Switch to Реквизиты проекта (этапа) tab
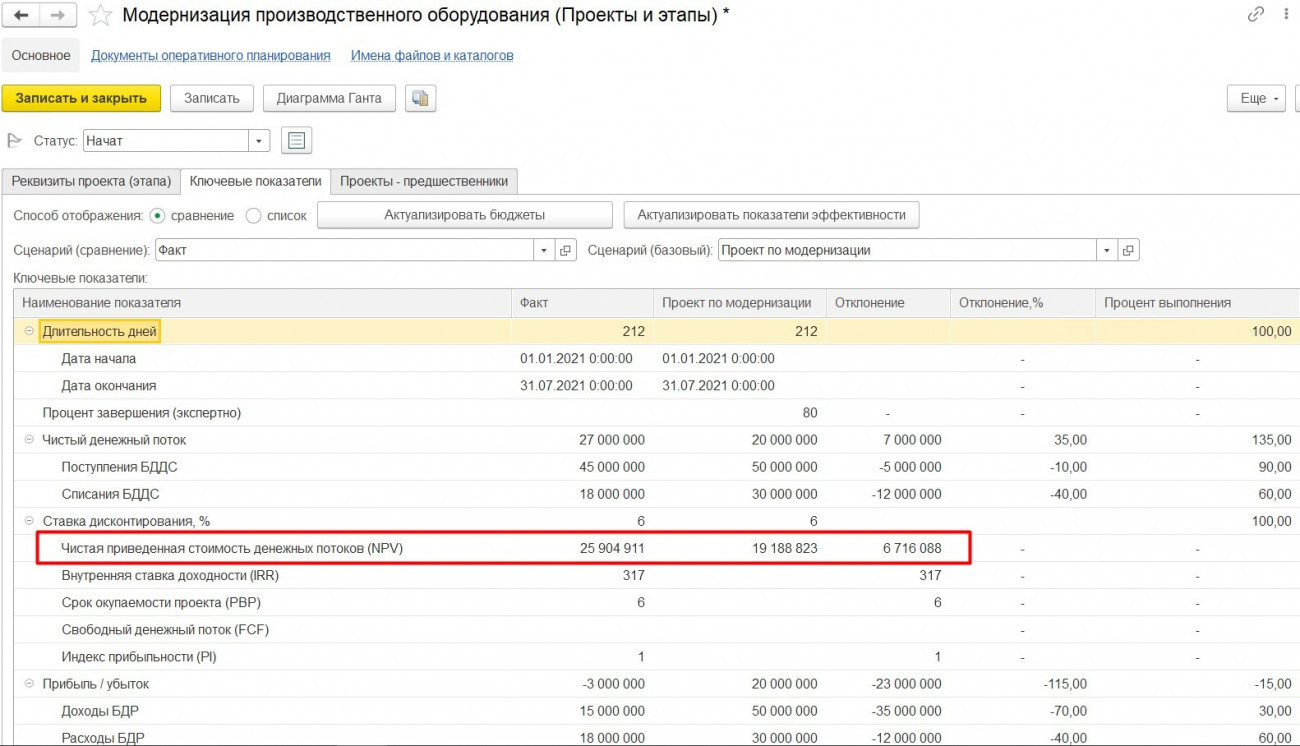The height and width of the screenshot is (746, 1300). [91, 181]
